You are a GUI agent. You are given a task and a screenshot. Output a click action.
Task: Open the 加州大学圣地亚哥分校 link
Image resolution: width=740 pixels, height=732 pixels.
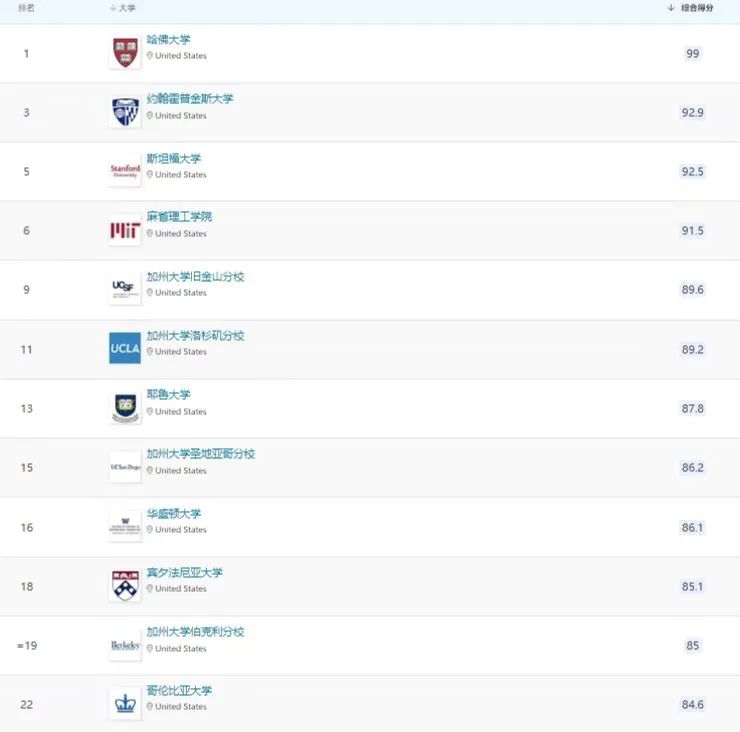[x=200, y=454]
